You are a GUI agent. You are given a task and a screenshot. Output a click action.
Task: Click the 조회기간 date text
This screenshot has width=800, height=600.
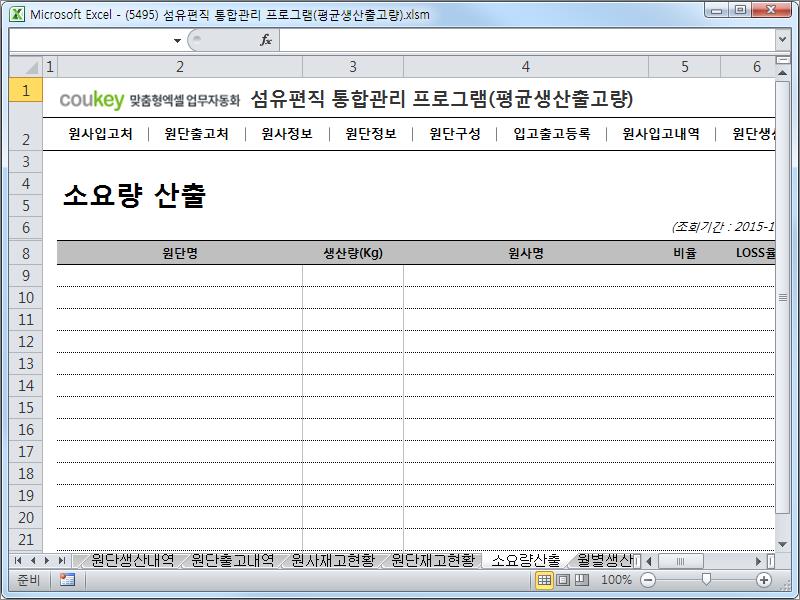[723, 227]
